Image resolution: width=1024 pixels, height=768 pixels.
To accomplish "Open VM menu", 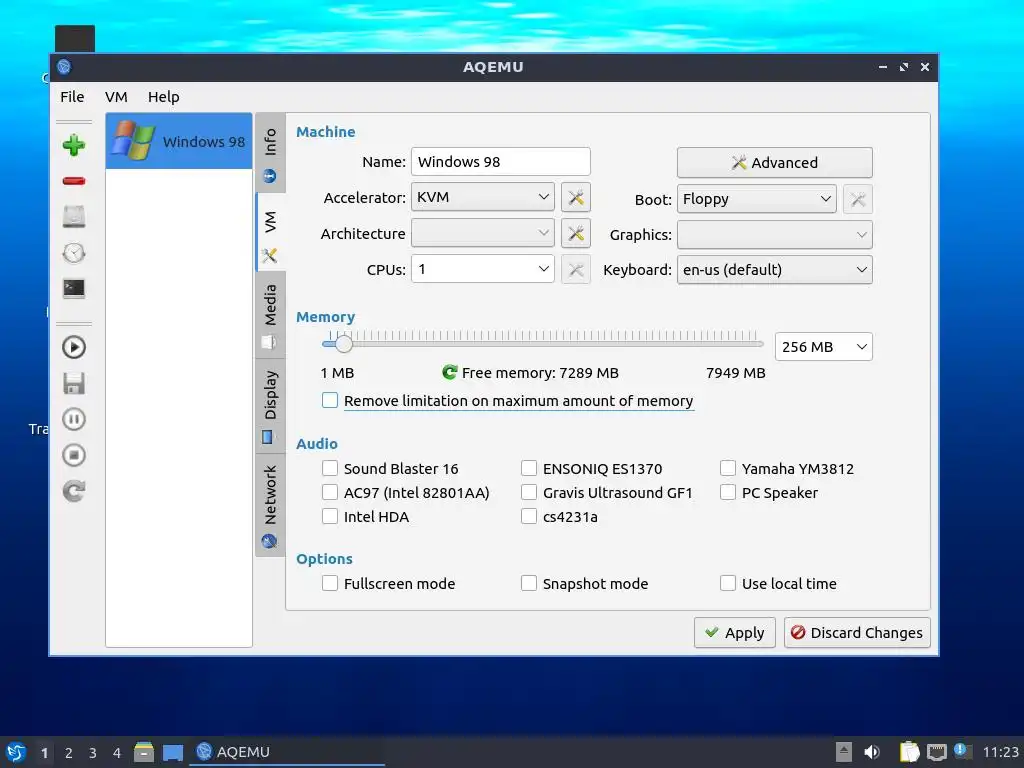I will pyautogui.click(x=116, y=97).
